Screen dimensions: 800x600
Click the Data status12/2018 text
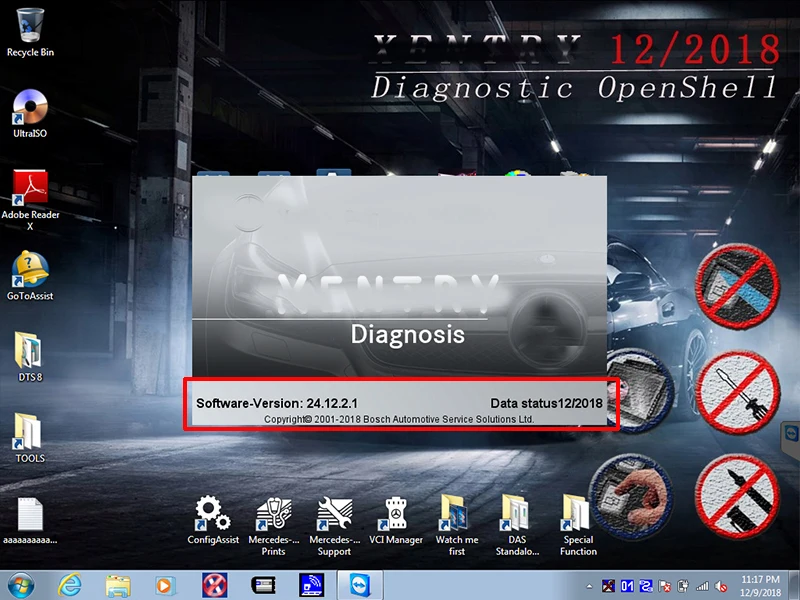[x=546, y=403]
